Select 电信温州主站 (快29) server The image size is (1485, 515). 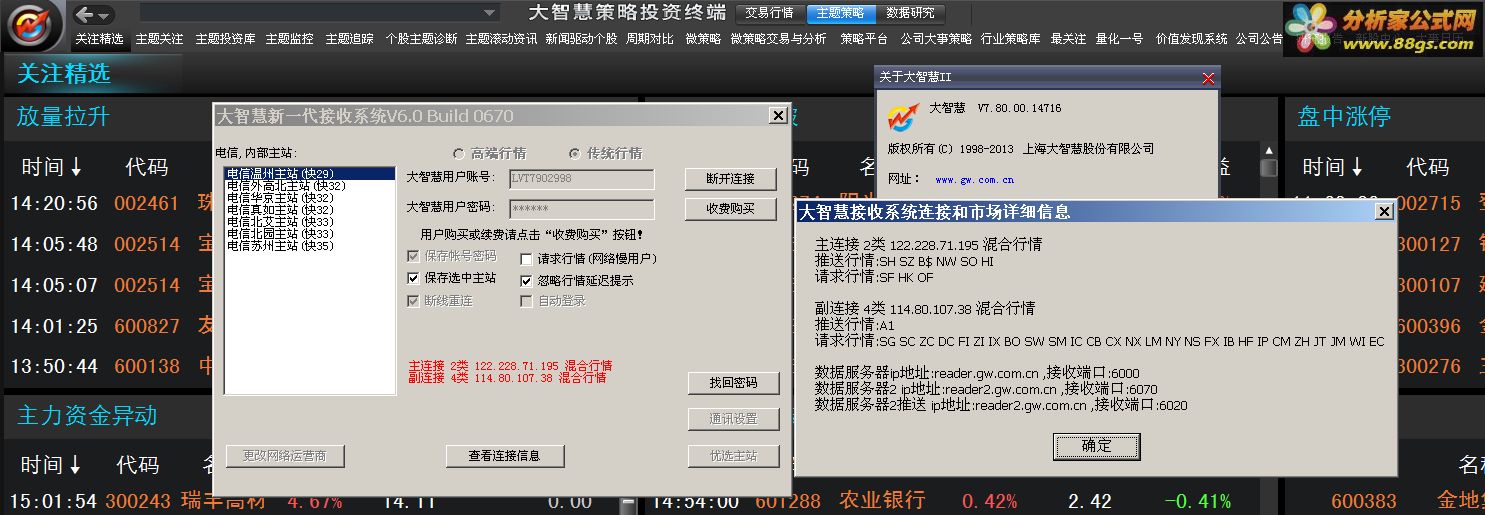coord(309,174)
